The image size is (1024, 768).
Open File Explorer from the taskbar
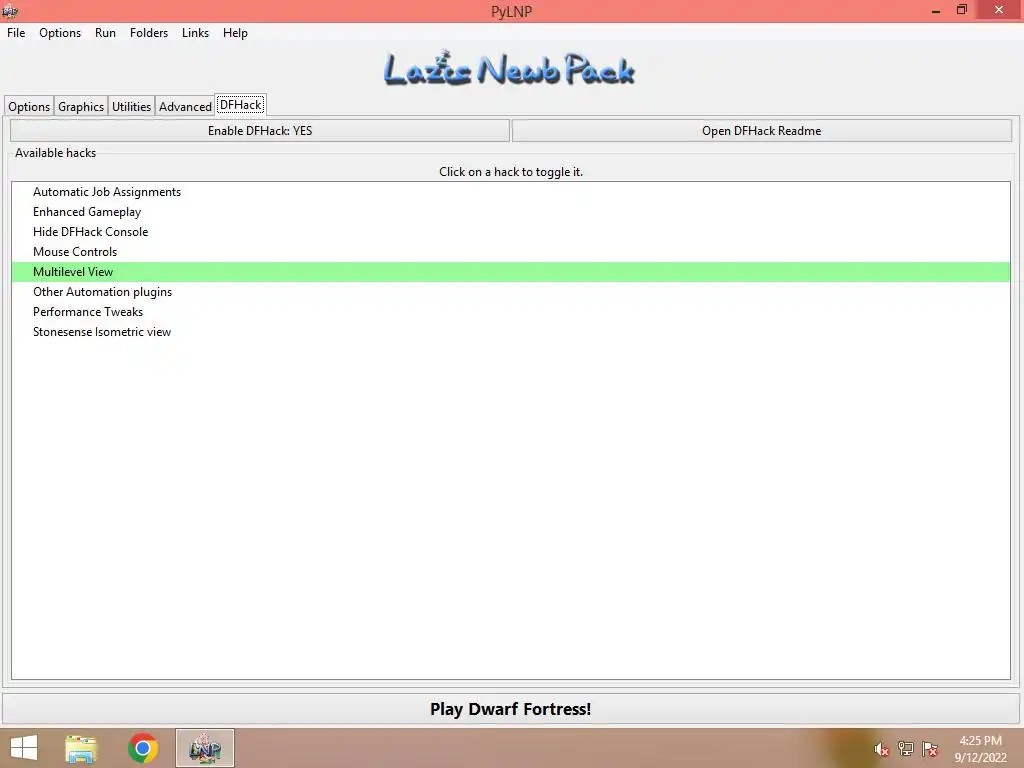[81, 748]
